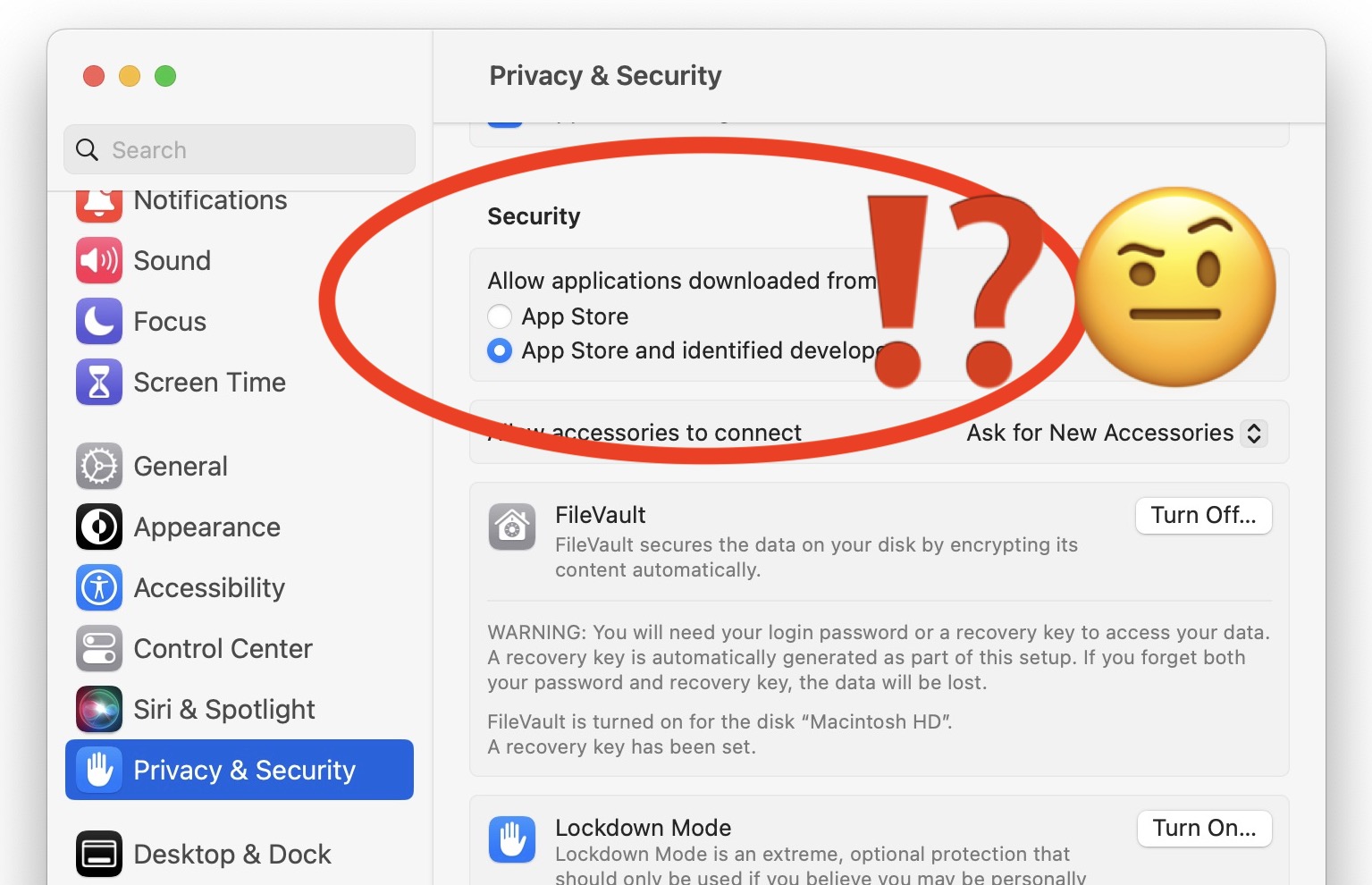Viewport: 1372px width, 885px height.
Task: Click the Lockdown Mode hand icon
Action: (512, 839)
